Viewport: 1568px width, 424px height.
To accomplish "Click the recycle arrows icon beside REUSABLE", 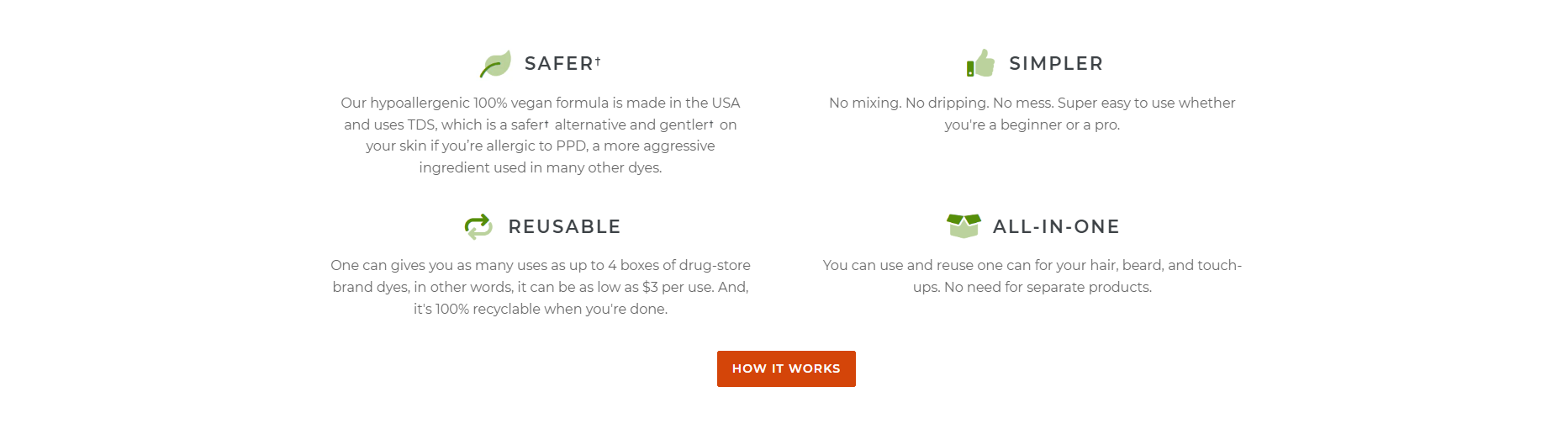I will point(478,226).
